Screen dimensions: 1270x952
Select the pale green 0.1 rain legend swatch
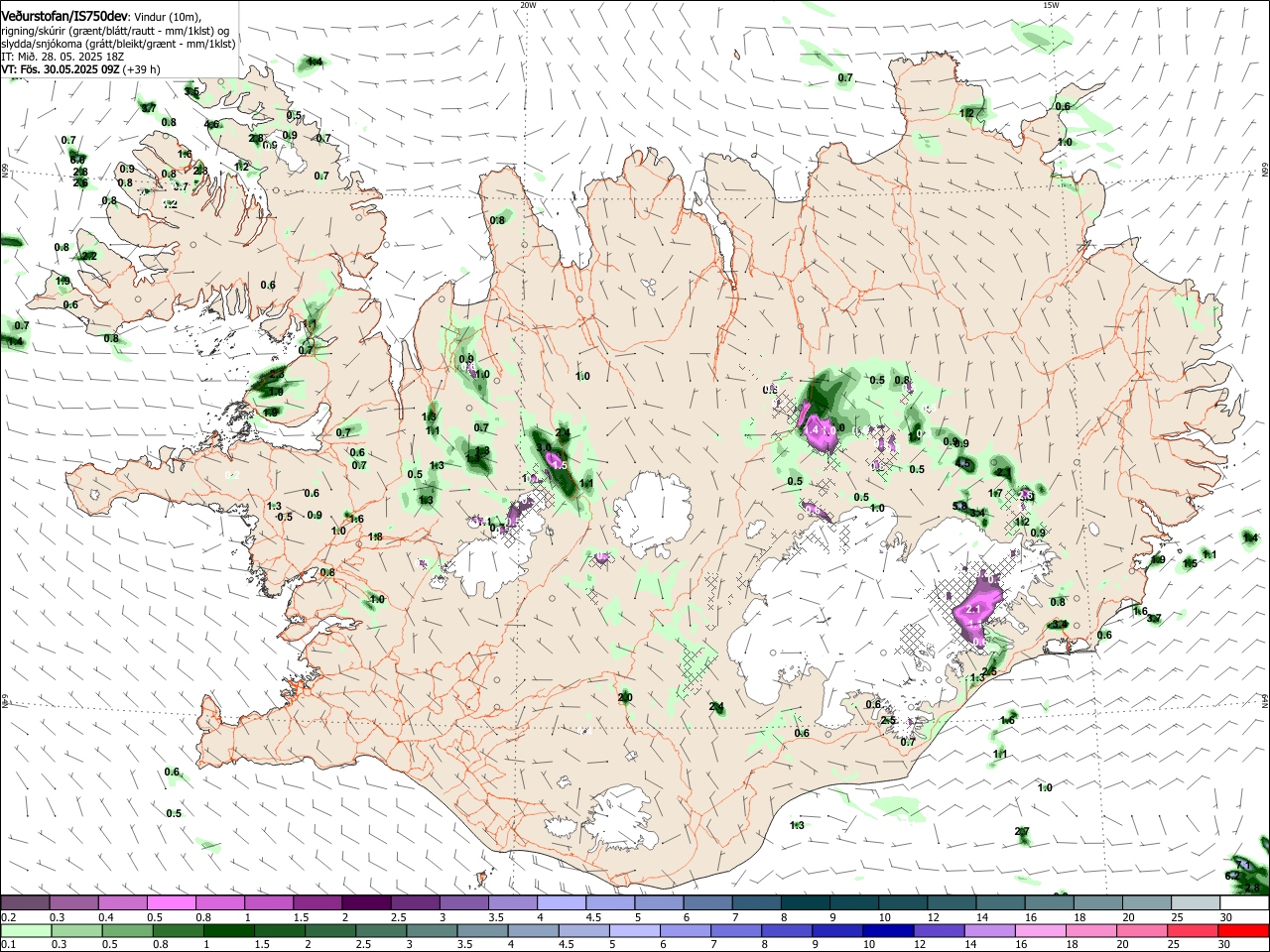25,931
